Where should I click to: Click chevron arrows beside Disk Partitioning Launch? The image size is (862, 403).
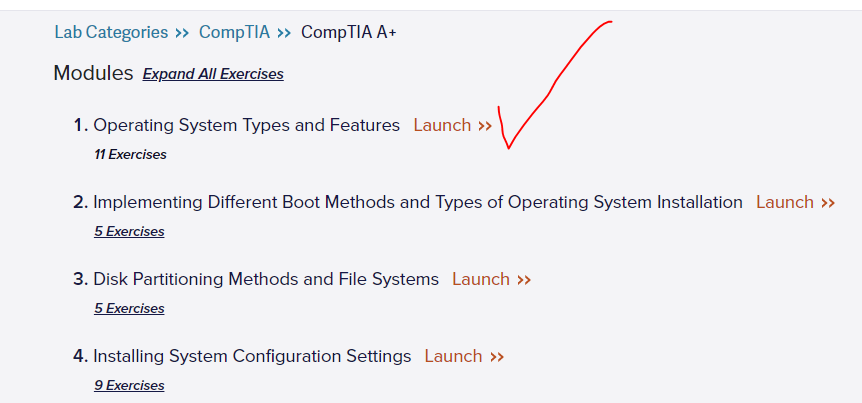tap(524, 280)
